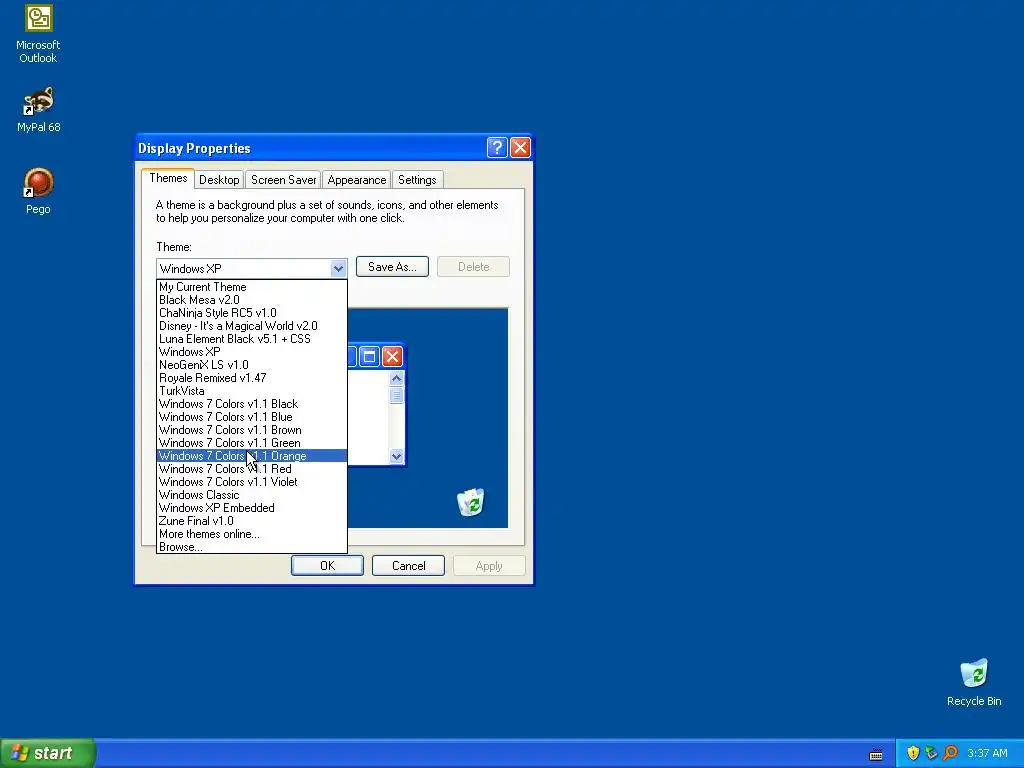Choose Windows XP Embedded theme
This screenshot has width=1024, height=768.
252,508
